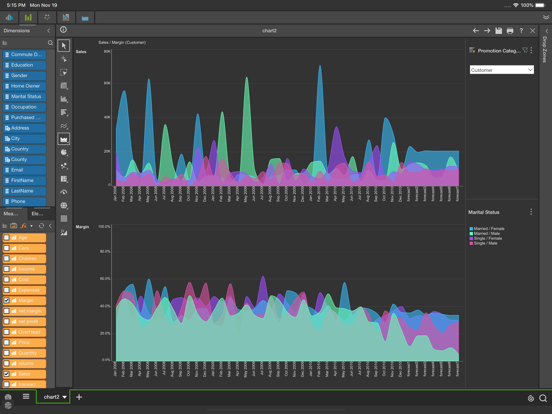
Task: Open the bar chart type tool
Action: click(x=64, y=99)
